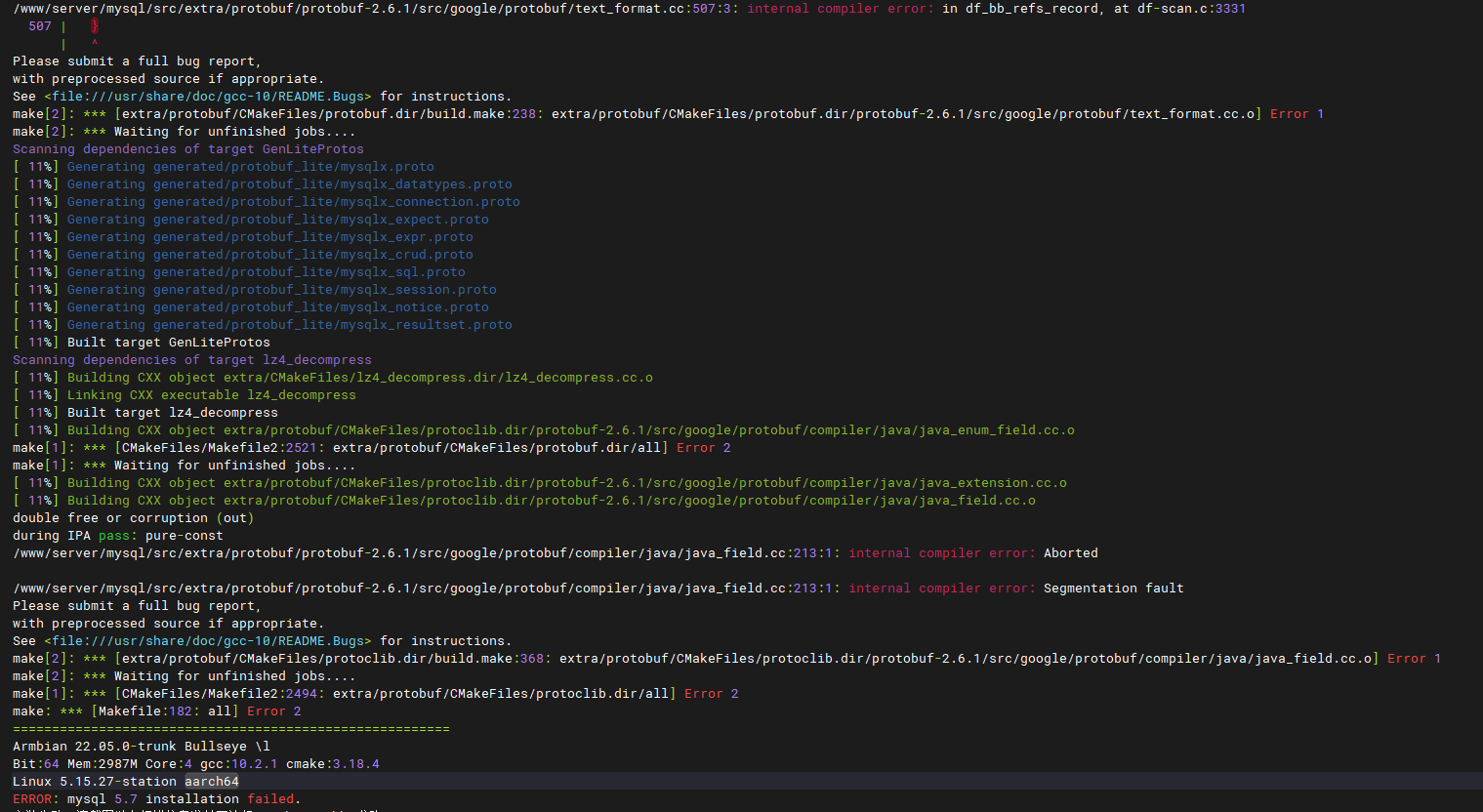Click the mysqlx_connection.proto generating line
Screen dimensions: 1483x812
(x=267, y=202)
